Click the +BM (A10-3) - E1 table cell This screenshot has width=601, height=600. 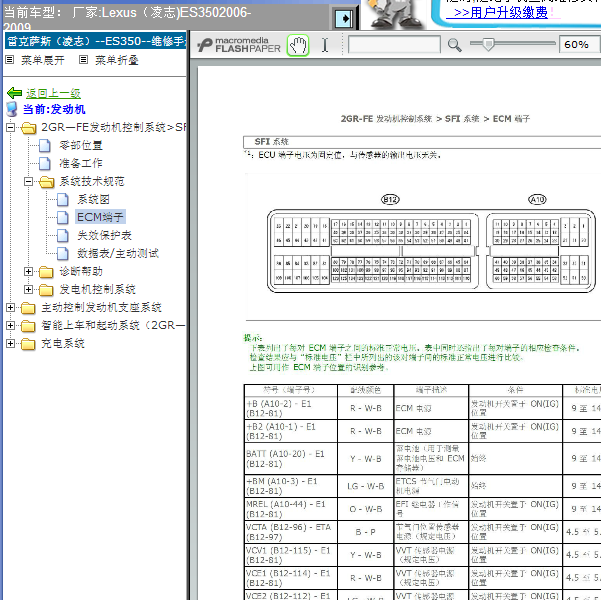tap(291, 486)
